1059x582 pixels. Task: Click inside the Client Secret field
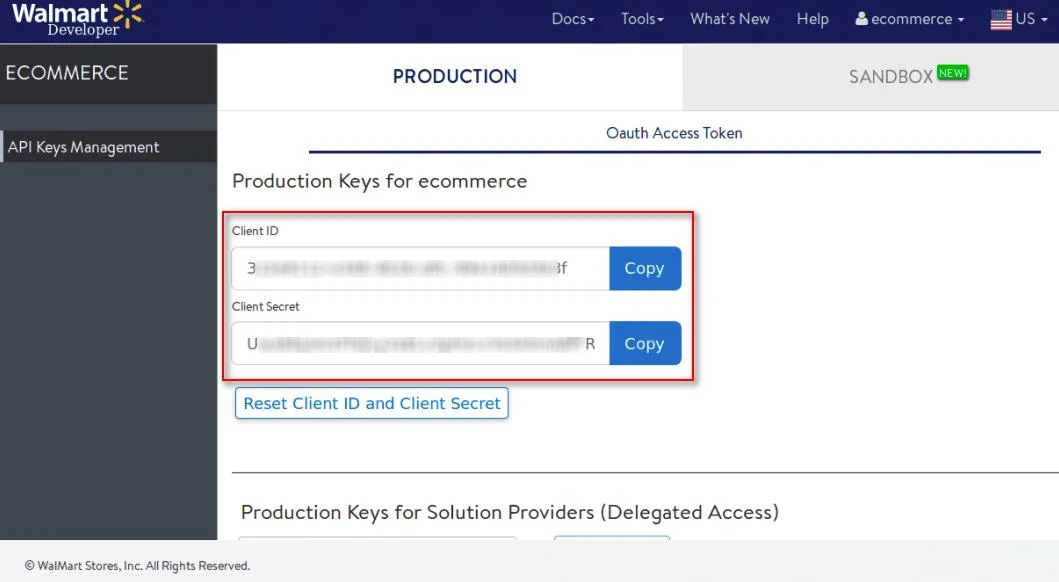pos(420,343)
